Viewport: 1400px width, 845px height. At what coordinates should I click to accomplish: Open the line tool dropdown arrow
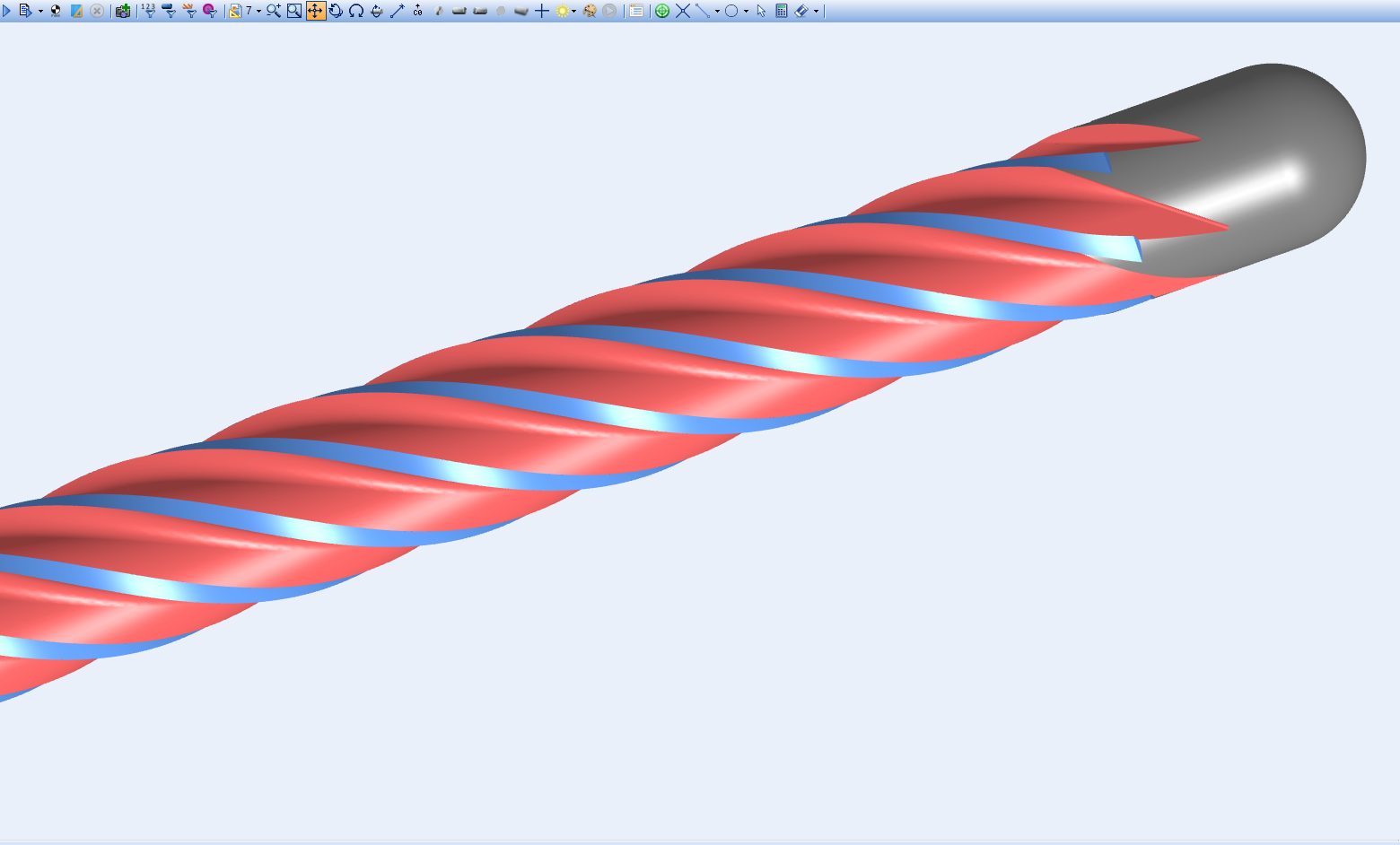click(717, 12)
